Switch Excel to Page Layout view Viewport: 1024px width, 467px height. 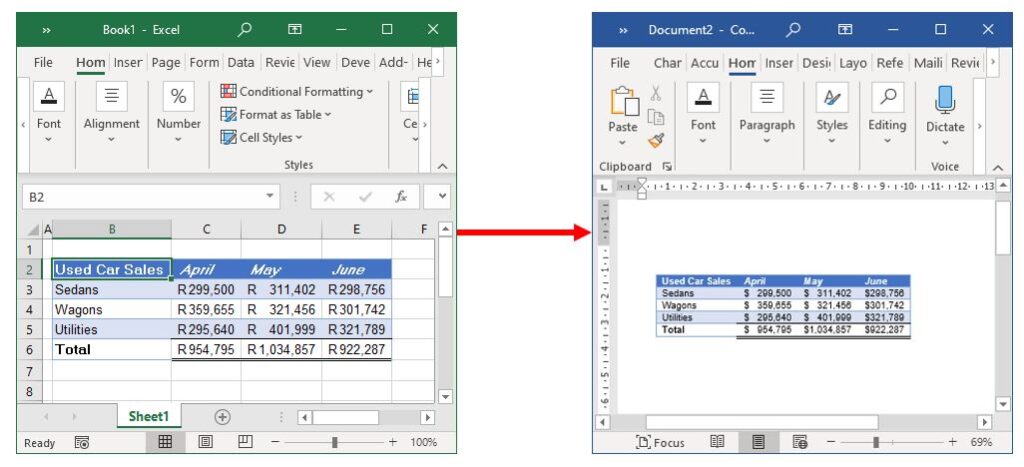point(205,442)
